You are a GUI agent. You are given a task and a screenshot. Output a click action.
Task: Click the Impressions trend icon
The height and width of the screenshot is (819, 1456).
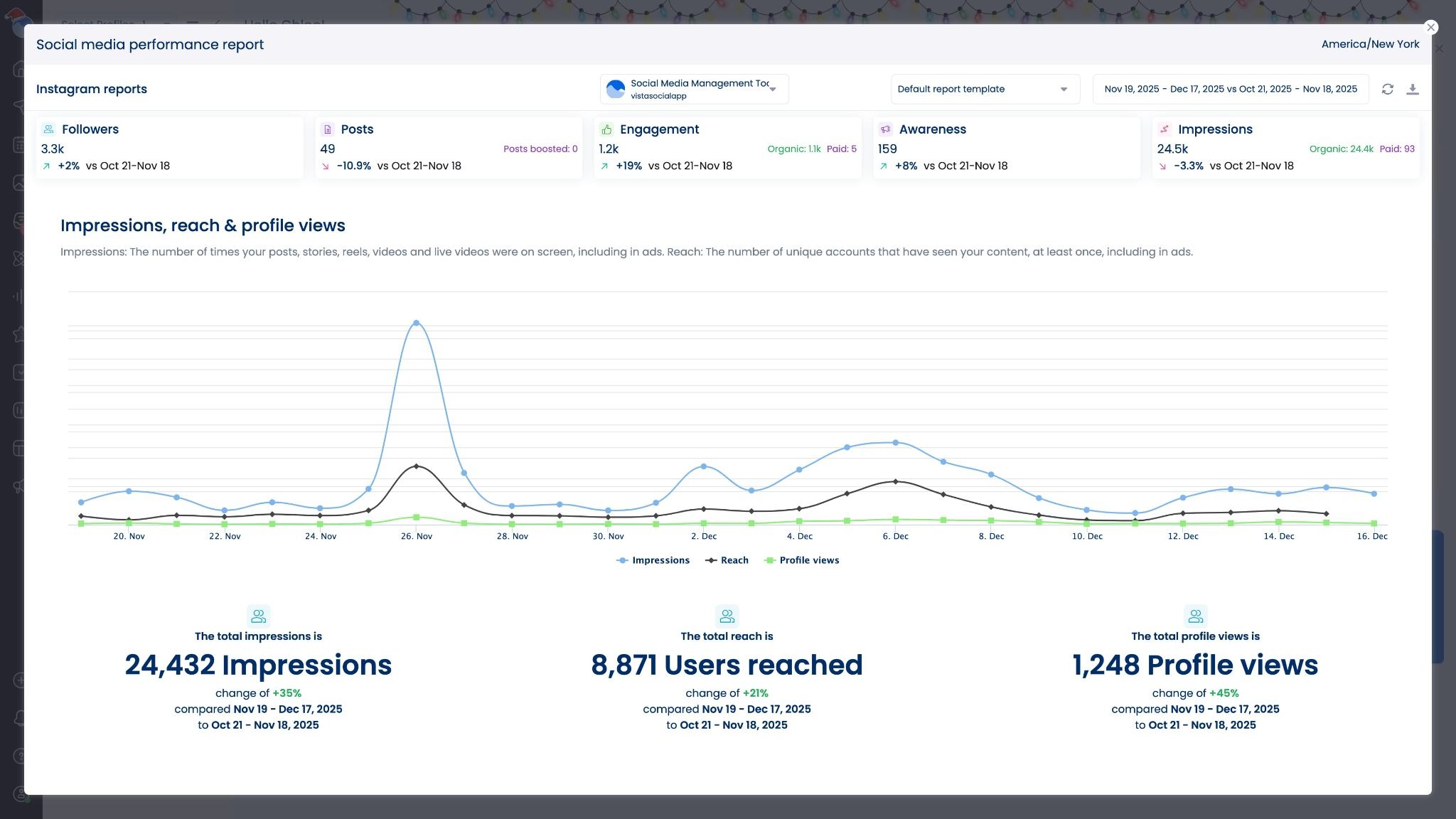point(1165,129)
